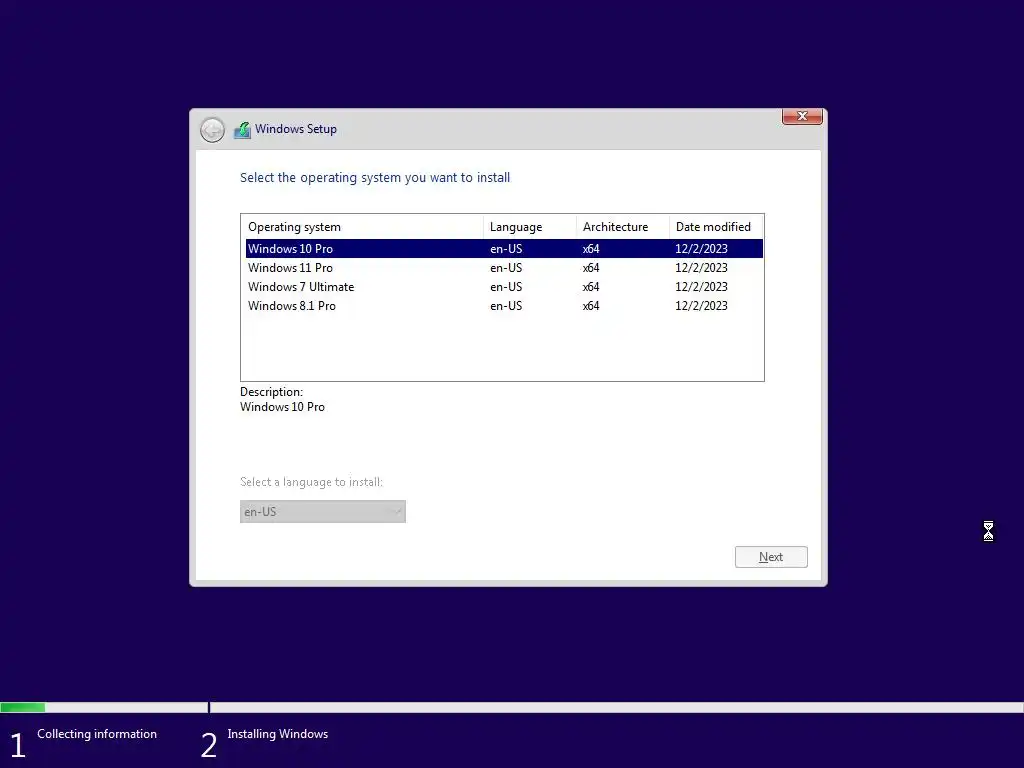Click the Operating system column header
Screen dimensions: 1024x768
[362, 227]
